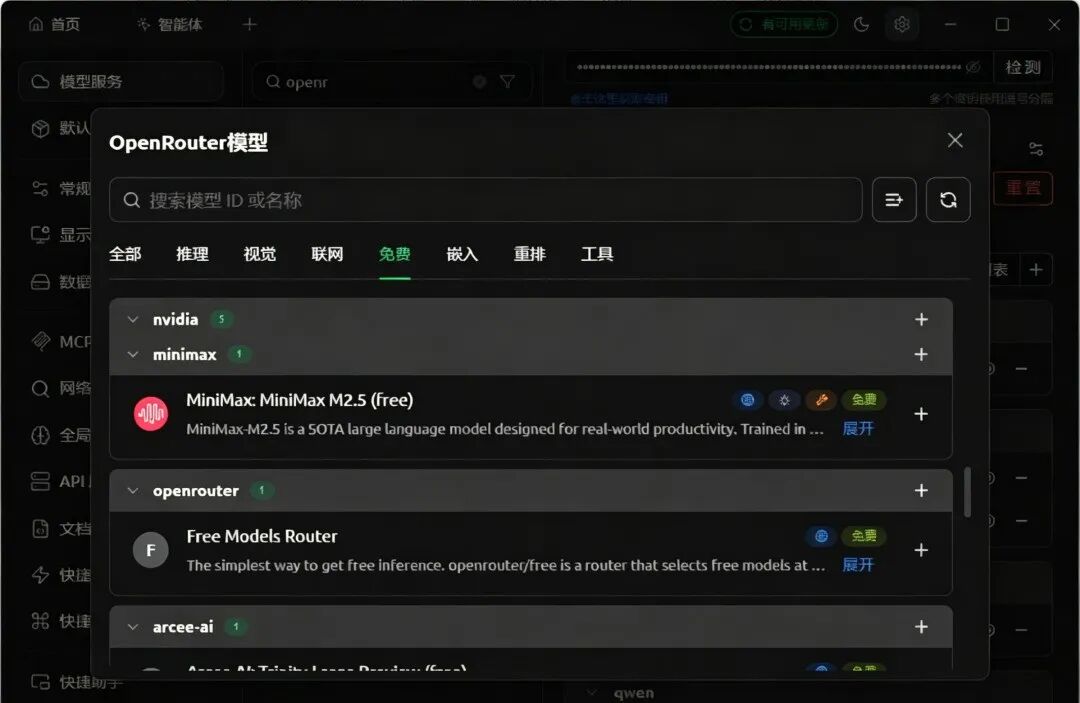Click the Free Models Router F avatar

point(151,550)
